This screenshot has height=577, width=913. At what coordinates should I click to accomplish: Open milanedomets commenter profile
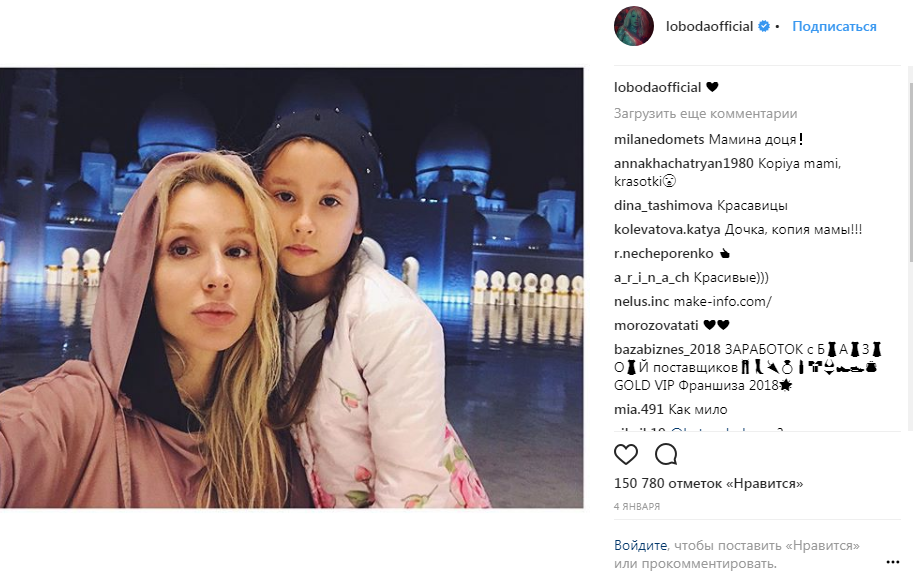click(659, 139)
